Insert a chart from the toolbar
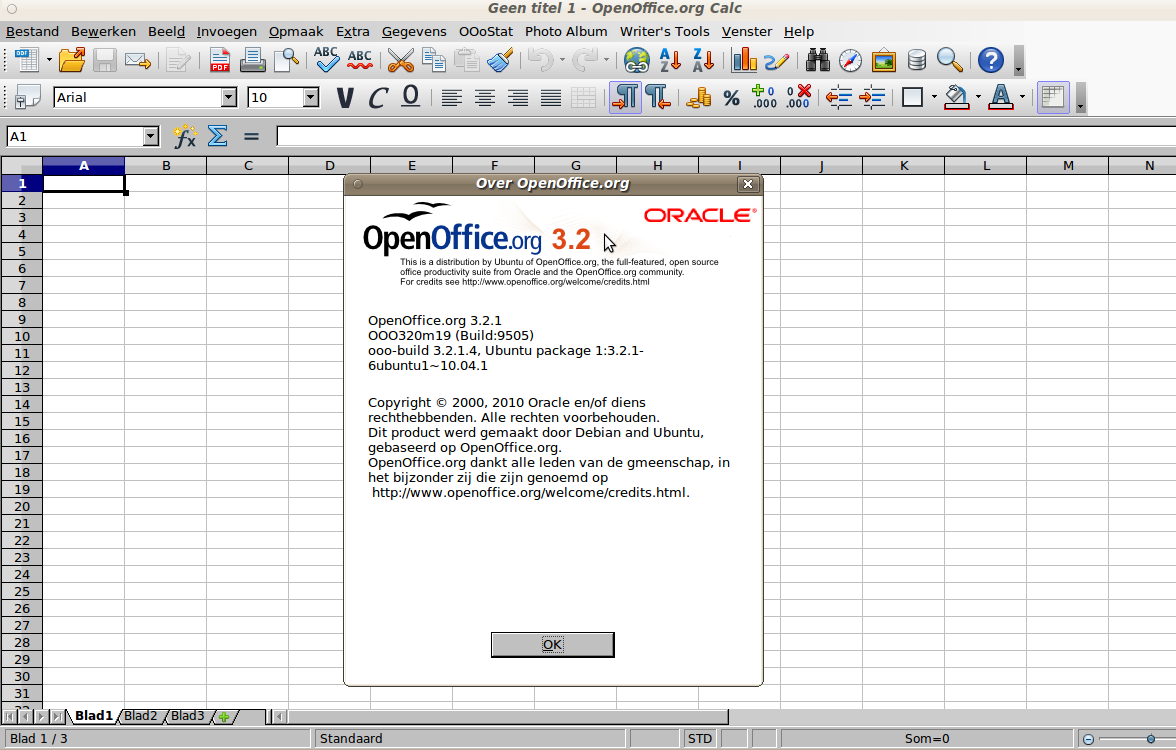The width and height of the screenshot is (1176, 750). (x=744, y=61)
